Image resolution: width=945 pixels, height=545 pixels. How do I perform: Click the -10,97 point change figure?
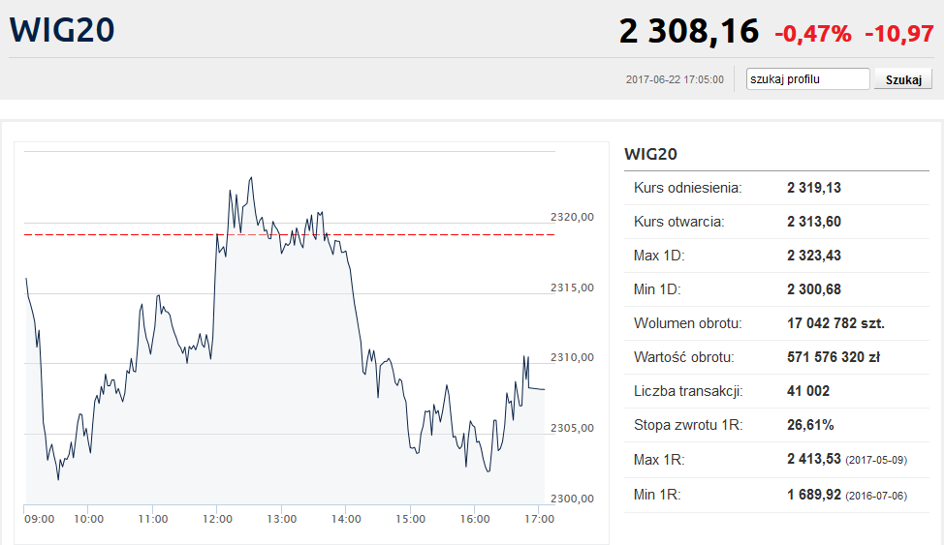(x=899, y=34)
